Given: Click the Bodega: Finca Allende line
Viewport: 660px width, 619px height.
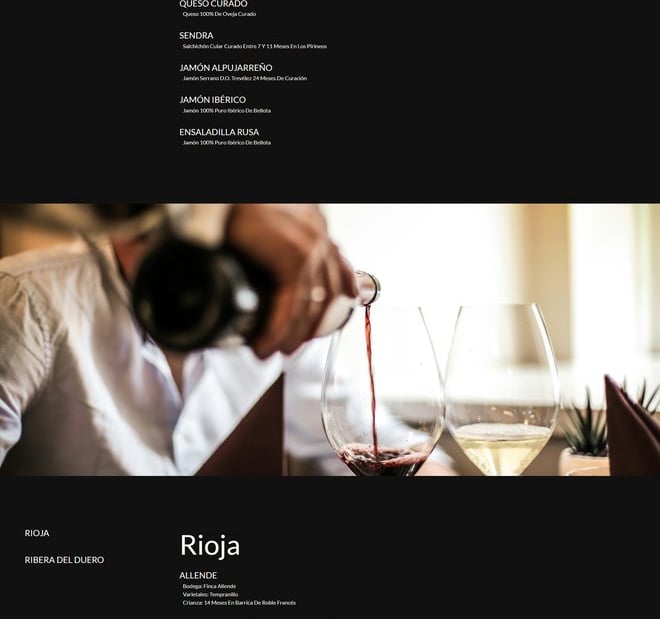Looking at the screenshot, I should [209, 586].
